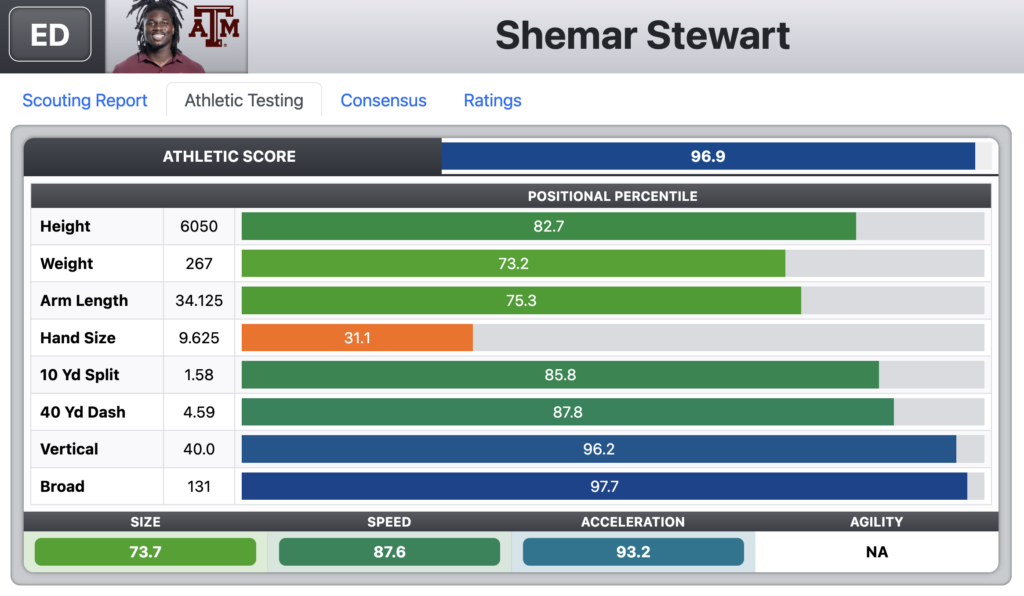Viewport: 1024px width, 596px height.
Task: Click the Size score 73.7 badge
Action: (145, 552)
